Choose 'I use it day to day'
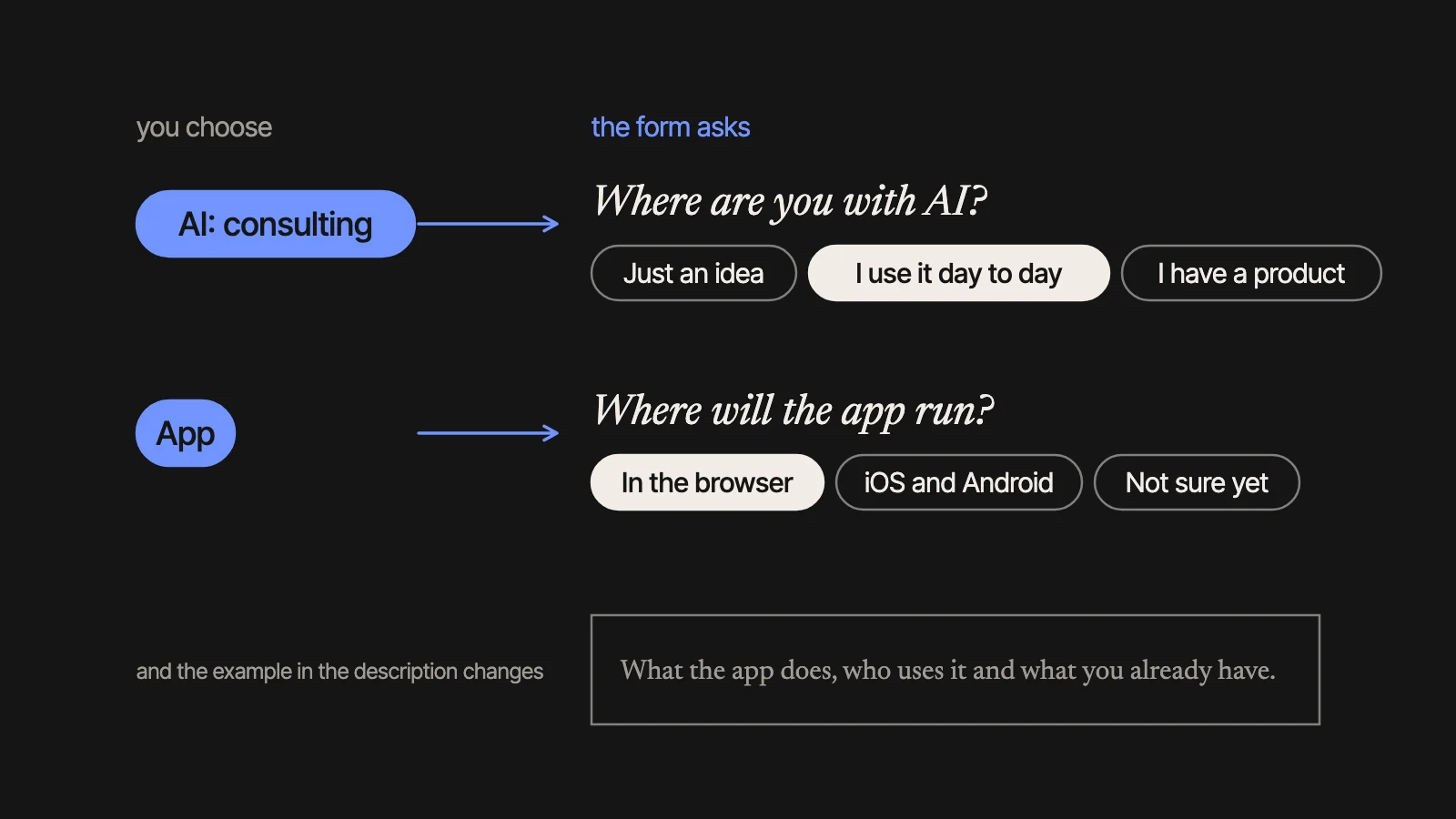This screenshot has height=819, width=1456. [x=959, y=273]
